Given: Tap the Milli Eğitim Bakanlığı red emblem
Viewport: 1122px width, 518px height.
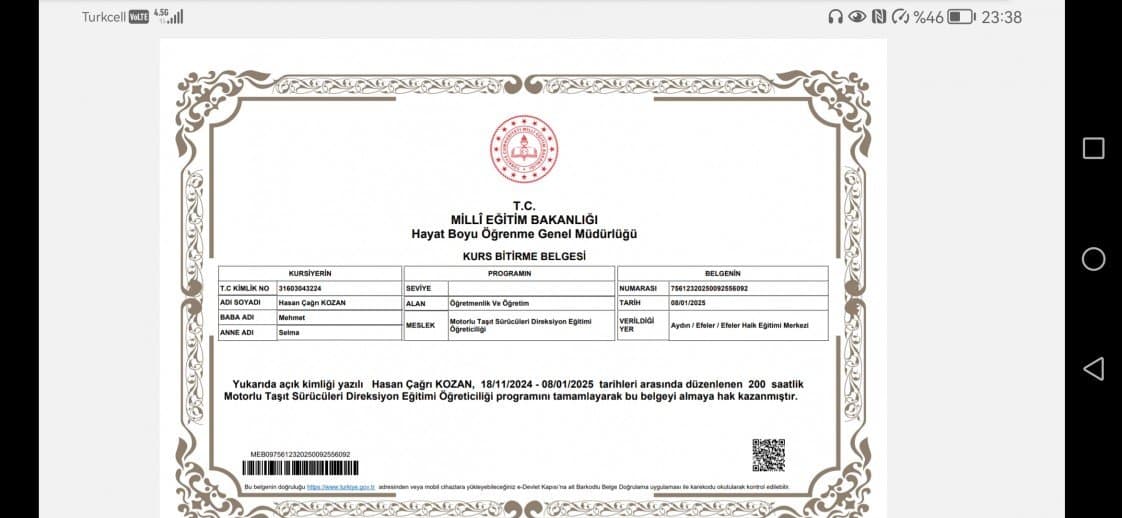Looking at the screenshot, I should coord(523,149).
